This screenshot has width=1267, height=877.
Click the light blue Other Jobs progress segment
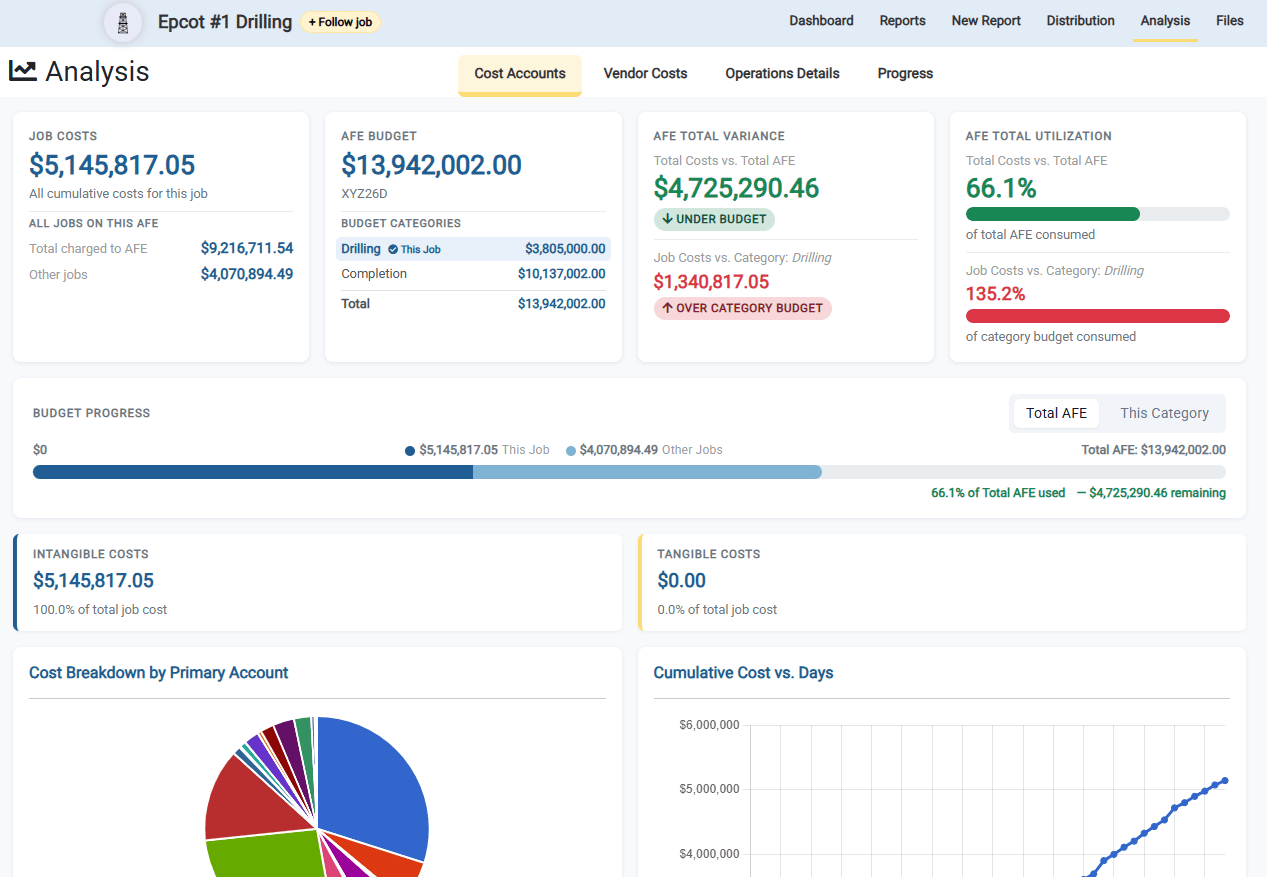tap(647, 472)
